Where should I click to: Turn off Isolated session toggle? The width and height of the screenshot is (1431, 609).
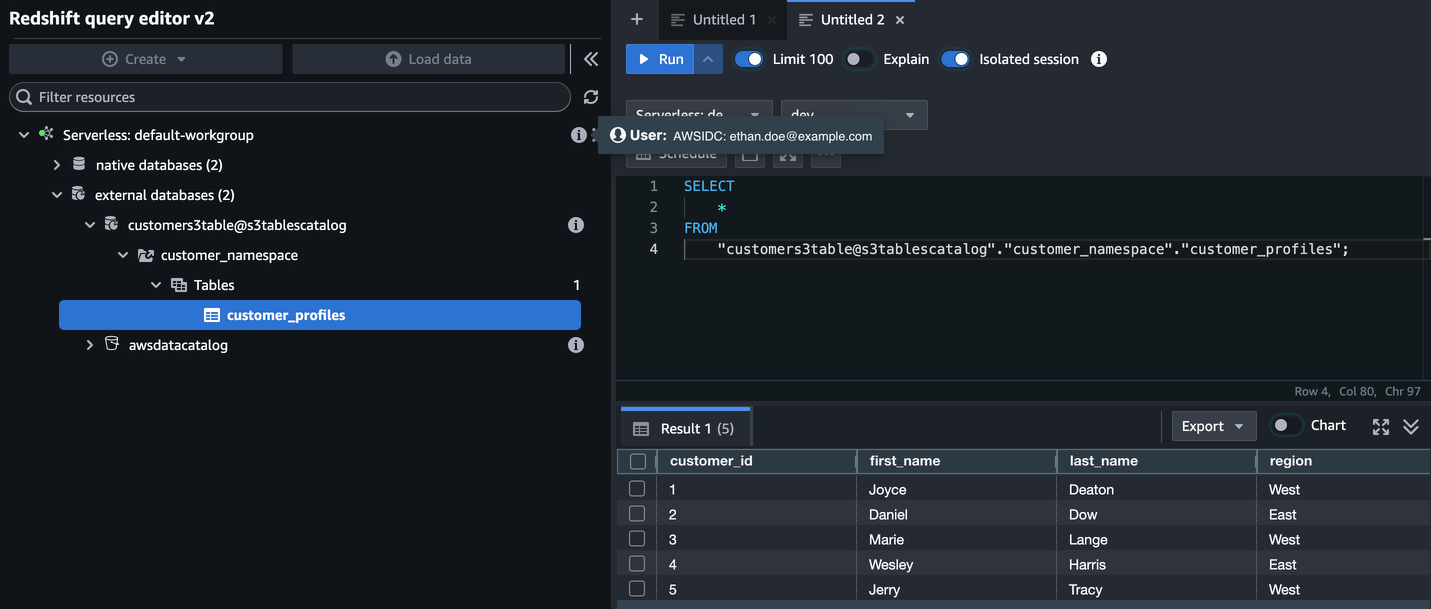(955, 59)
